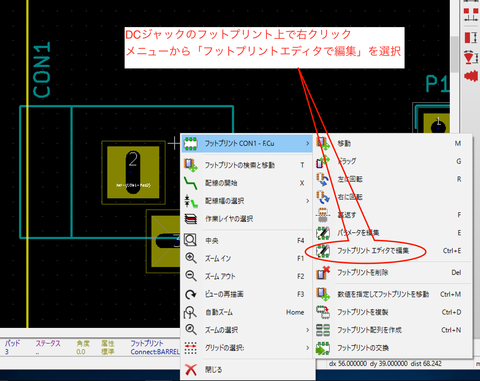
Task: Click the red measure tool in right toolbar
Action: point(471,37)
